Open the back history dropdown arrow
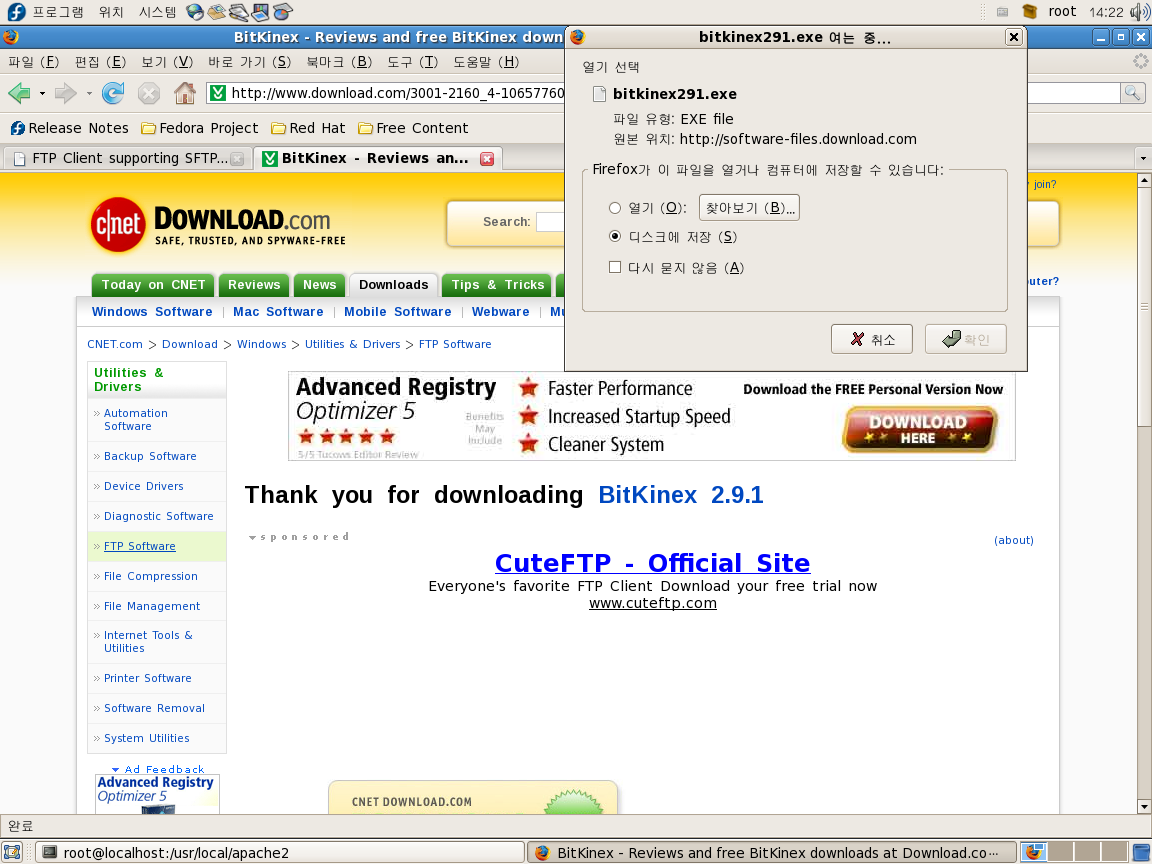Image resolution: width=1152 pixels, height=864 pixels. [42, 94]
